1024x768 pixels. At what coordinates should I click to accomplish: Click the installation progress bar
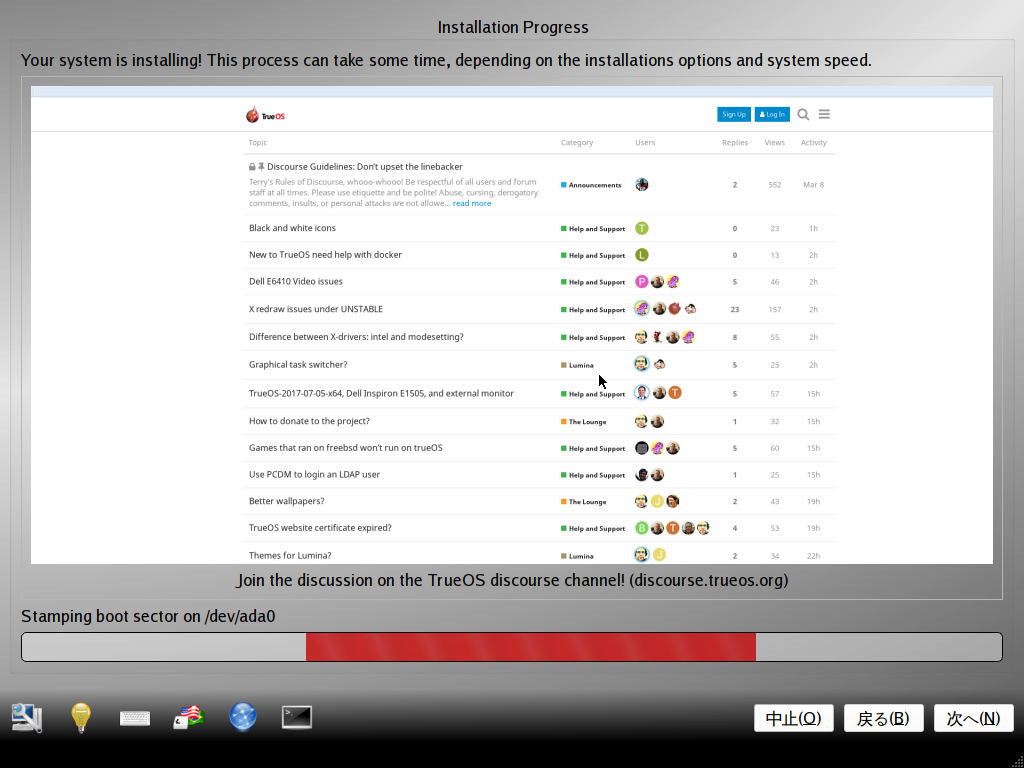pos(512,647)
